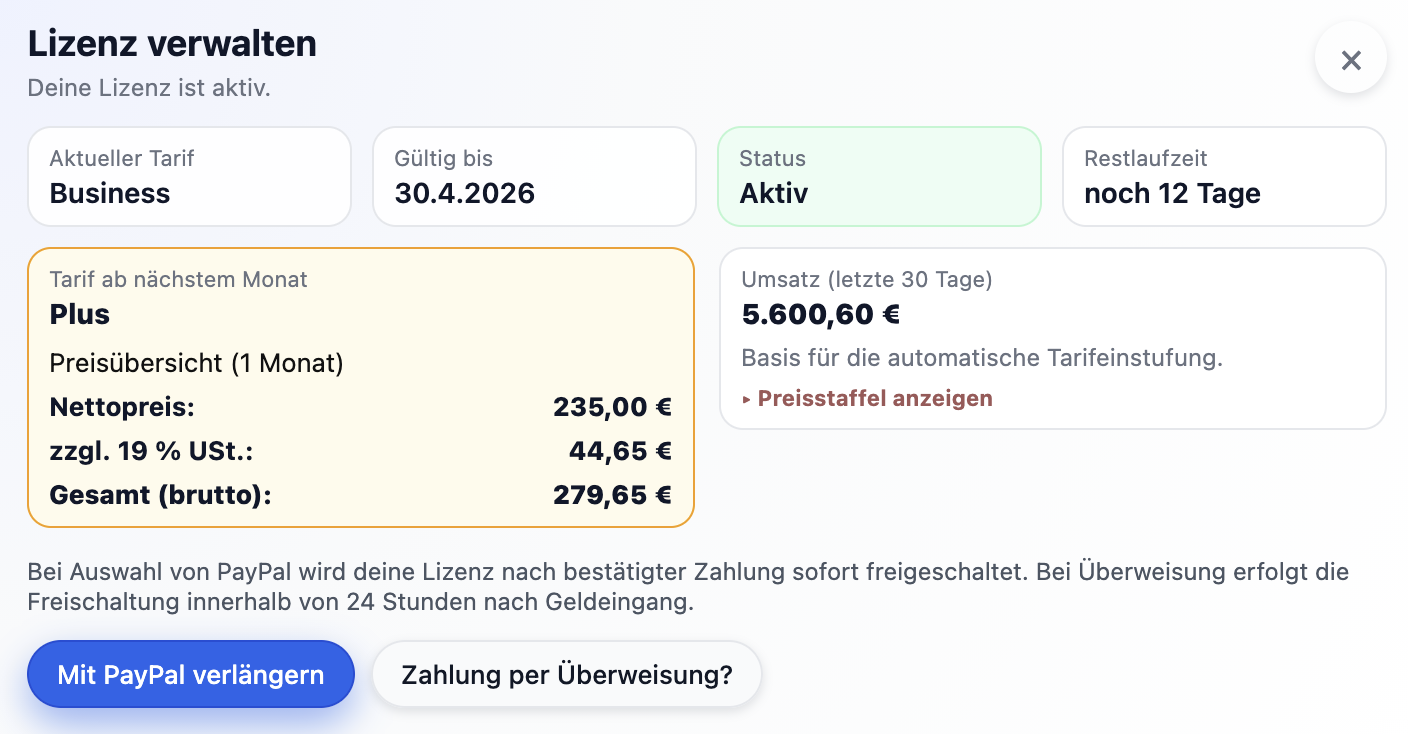Click the arrow beside Preisstaffel anzeigen

click(x=746, y=398)
